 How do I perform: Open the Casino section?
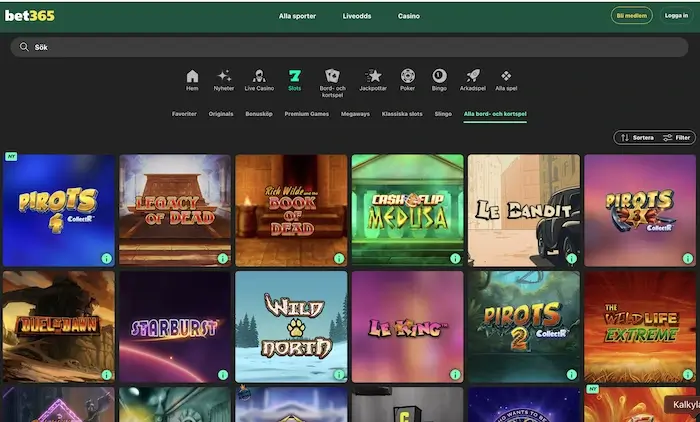[x=408, y=16]
